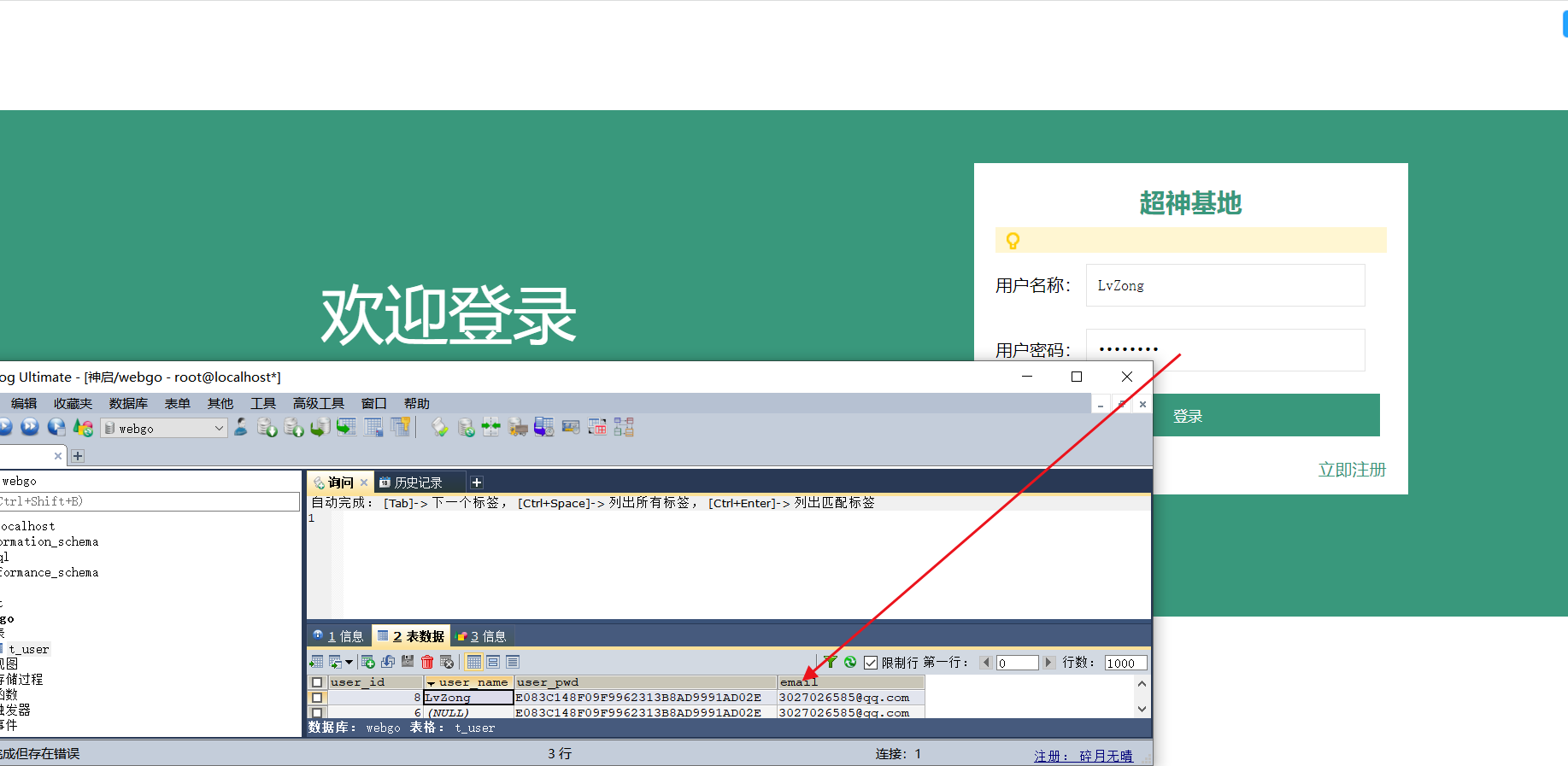Open the 数据库 menu
The image size is (1568, 766).
[128, 403]
